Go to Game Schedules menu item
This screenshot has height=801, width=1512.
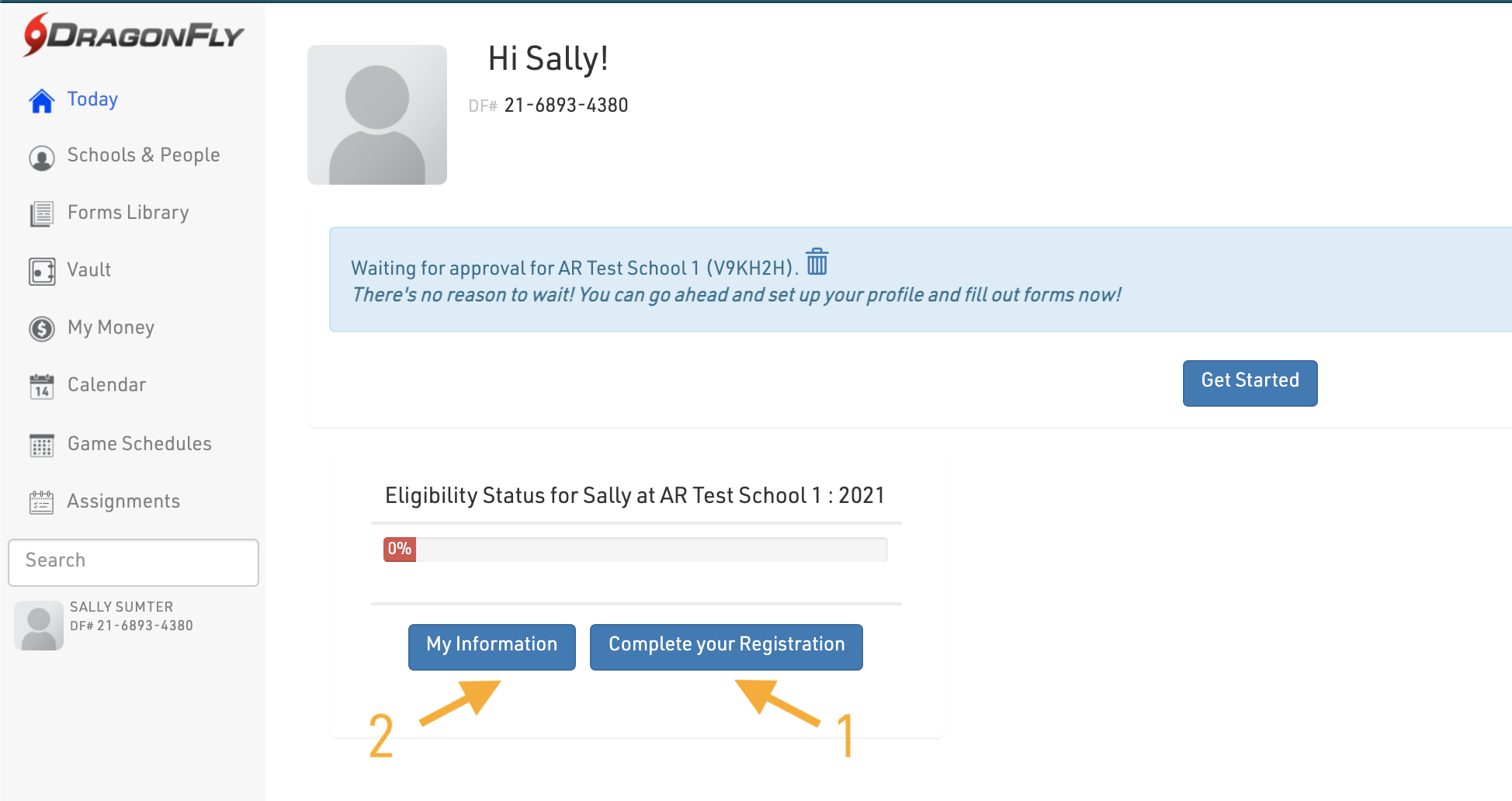[x=140, y=444]
